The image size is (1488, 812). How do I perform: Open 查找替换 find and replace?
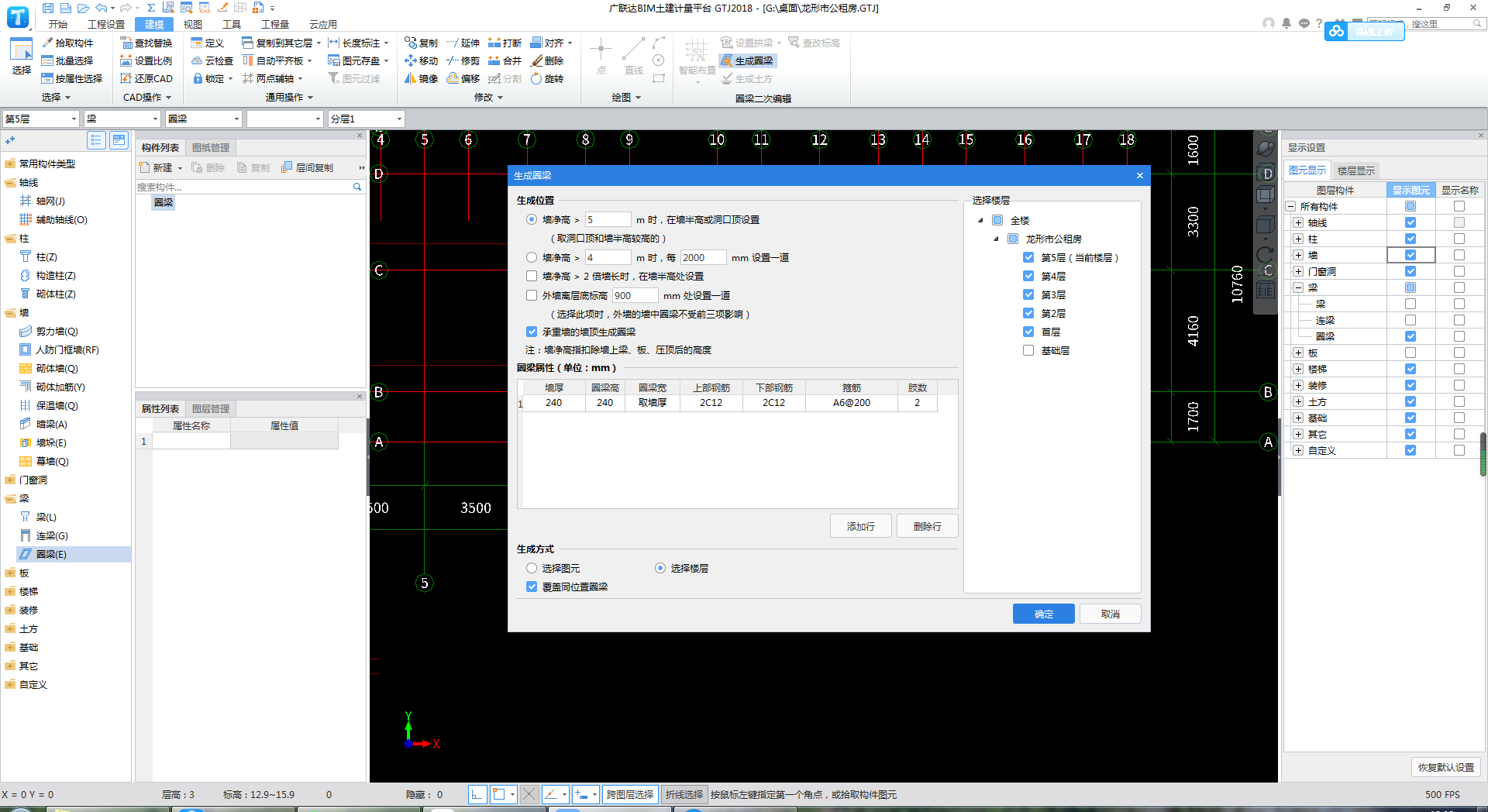click(x=146, y=43)
